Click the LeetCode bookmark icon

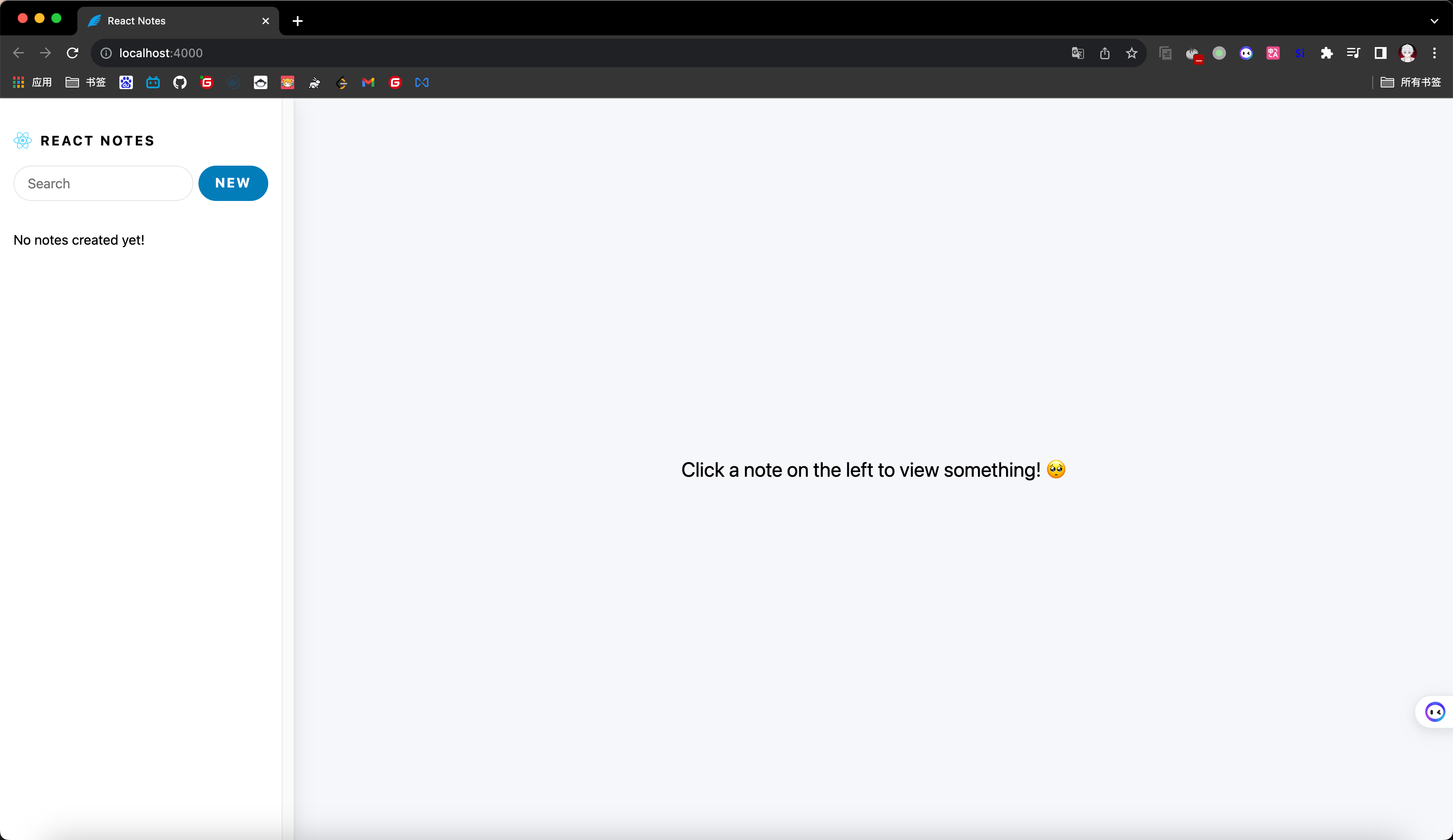point(341,82)
